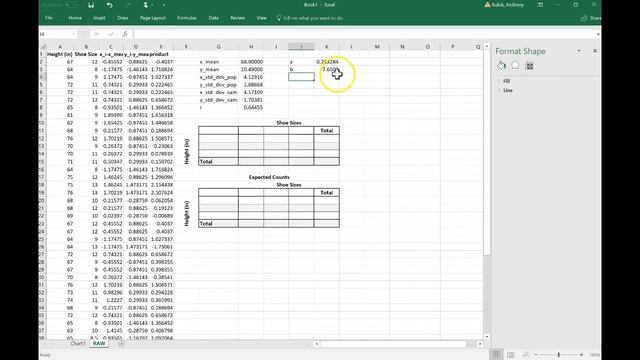Image resolution: width=640 pixels, height=360 pixels.
Task: Click the zoom slider handle
Action: pyautogui.click(x=559, y=355)
